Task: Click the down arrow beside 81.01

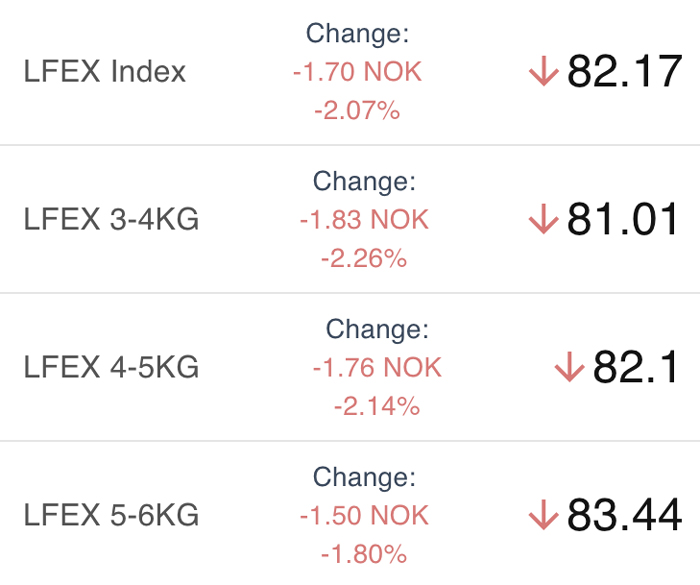Action: click(x=544, y=219)
